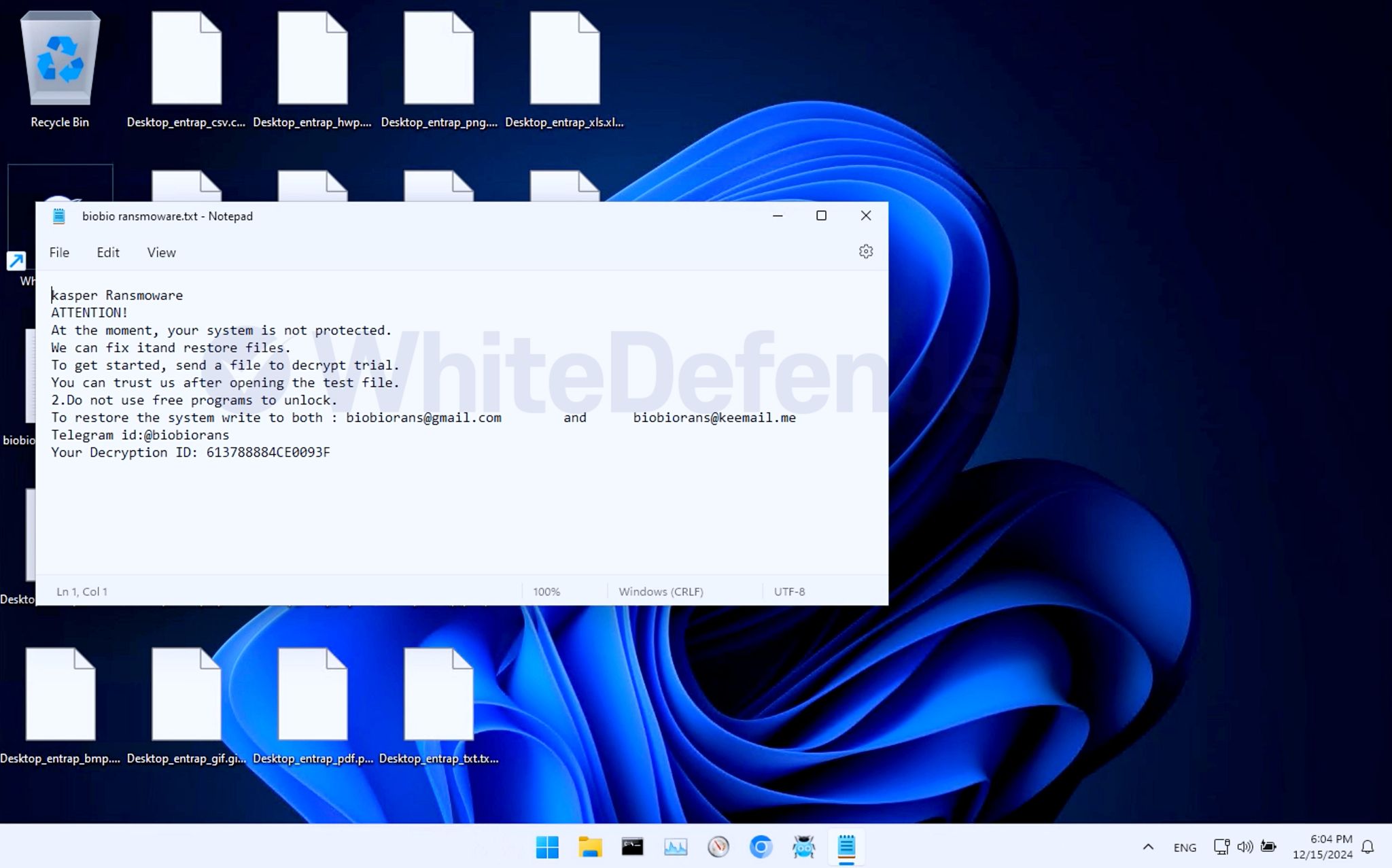Open the View menu in Notepad

(161, 252)
